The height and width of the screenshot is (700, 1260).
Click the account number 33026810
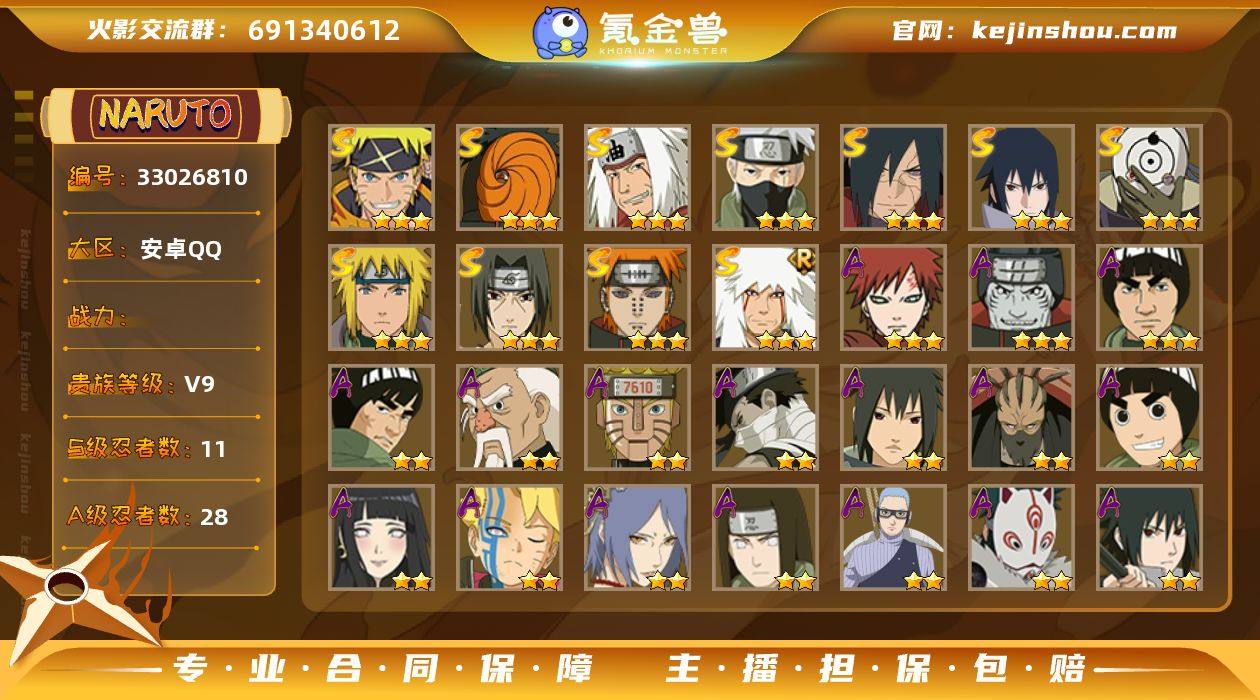click(x=192, y=178)
